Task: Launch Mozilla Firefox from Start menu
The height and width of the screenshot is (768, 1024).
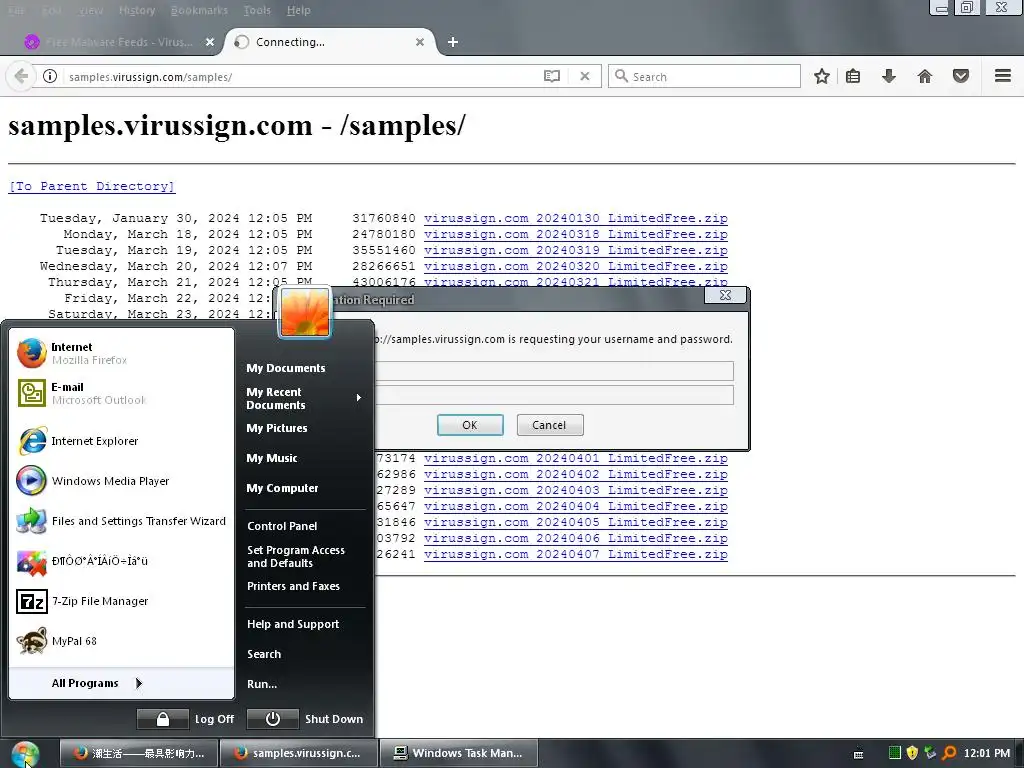Action: pyautogui.click(x=121, y=353)
